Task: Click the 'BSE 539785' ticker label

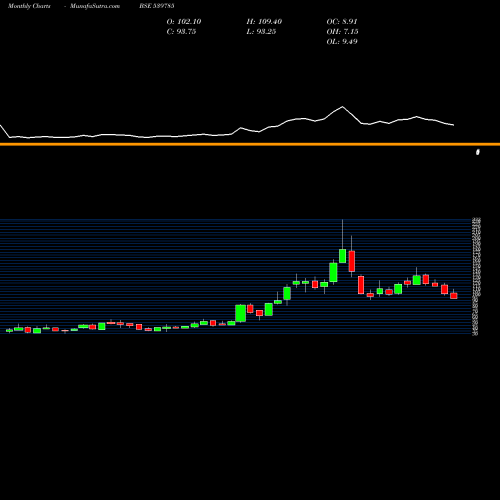Action: (157, 6)
